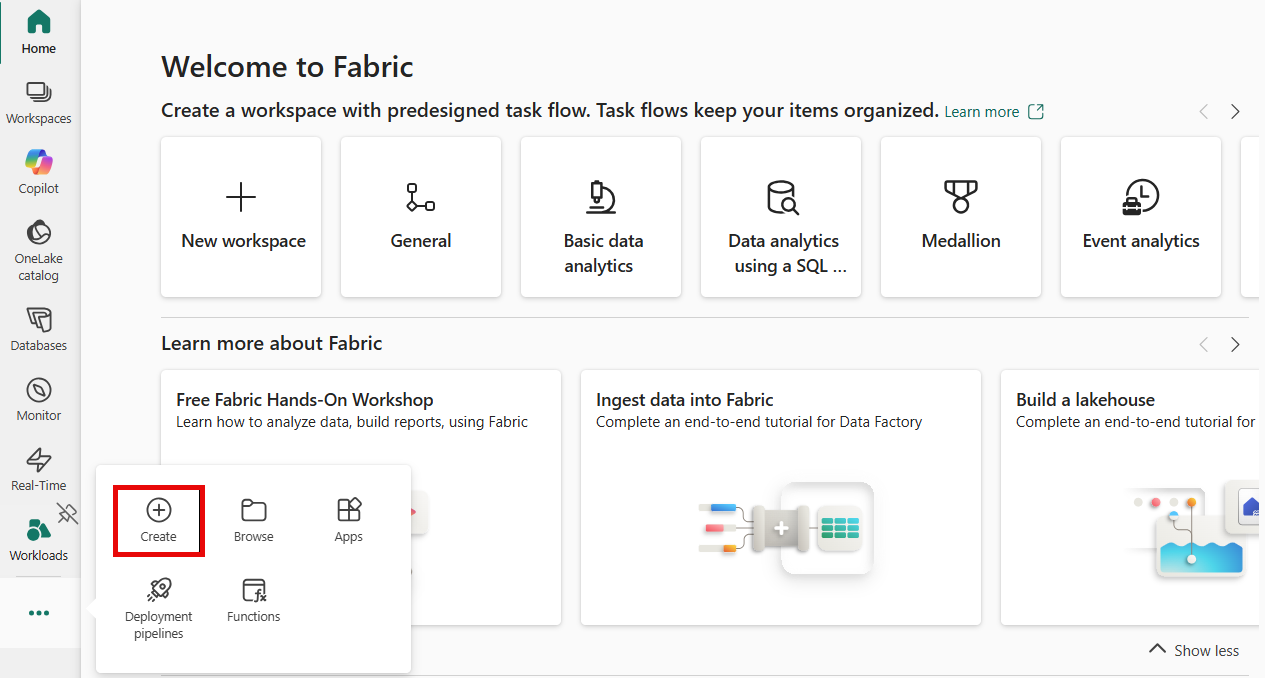Image resolution: width=1265 pixels, height=678 pixels.
Task: Select Apps in the flyout menu
Action: 349,521
